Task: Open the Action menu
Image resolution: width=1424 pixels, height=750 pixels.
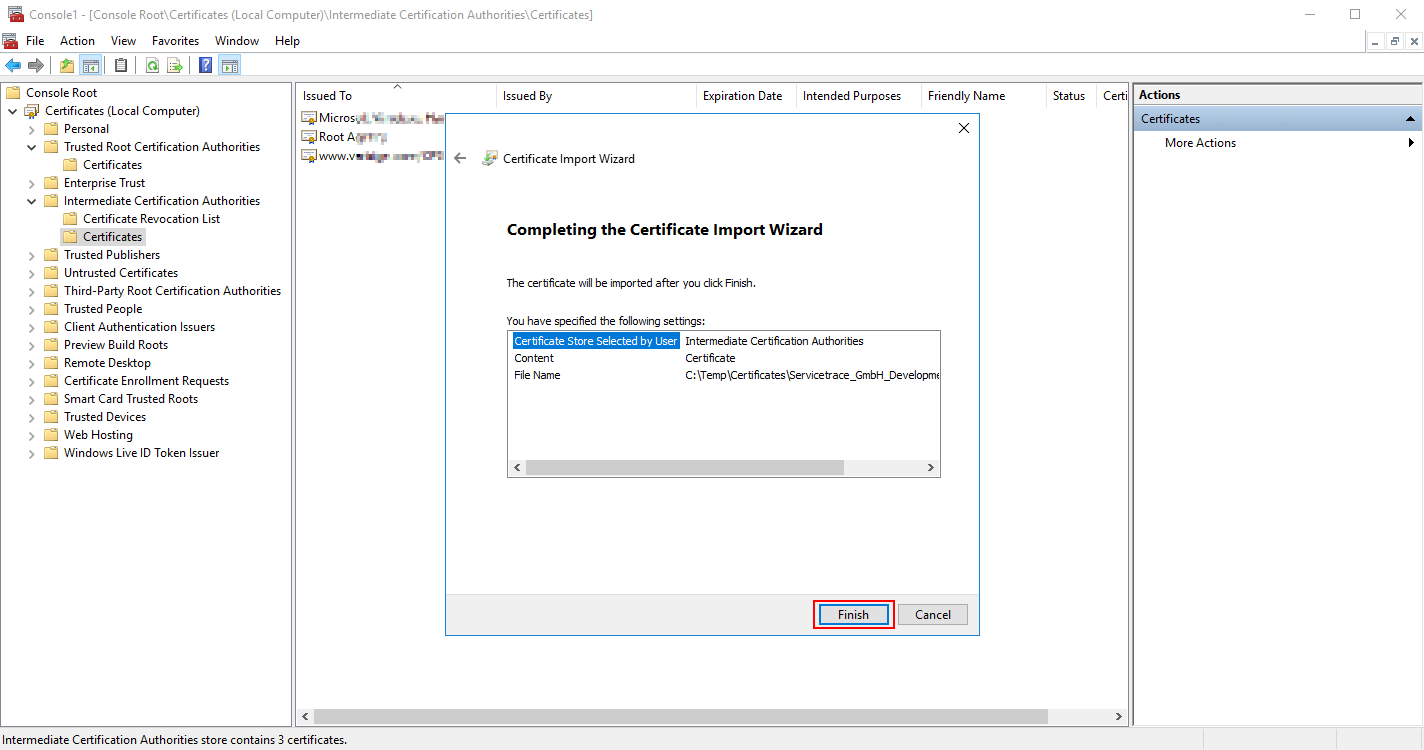Action: [x=77, y=40]
